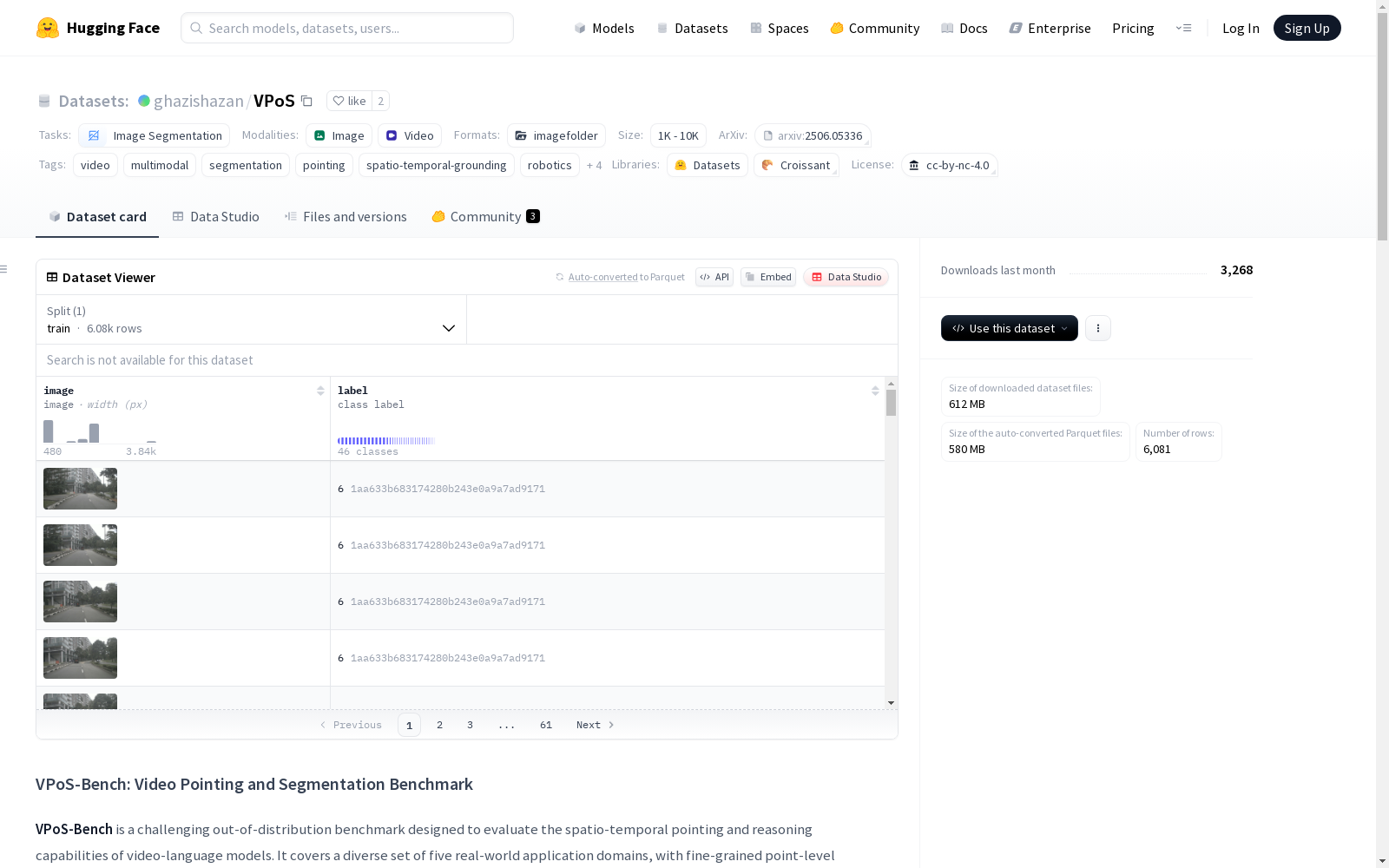The height and width of the screenshot is (868, 1389).
Task: Click the sort arrows in label column
Action: coord(875,391)
